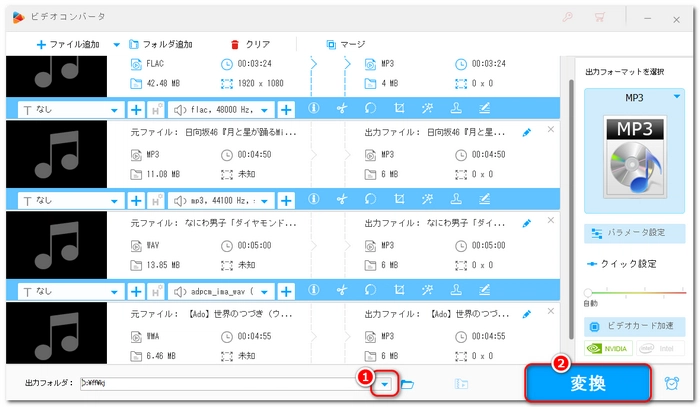Click the rotate icon in MP3 file toolbar
This screenshot has height=407, width=700.
point(367,200)
